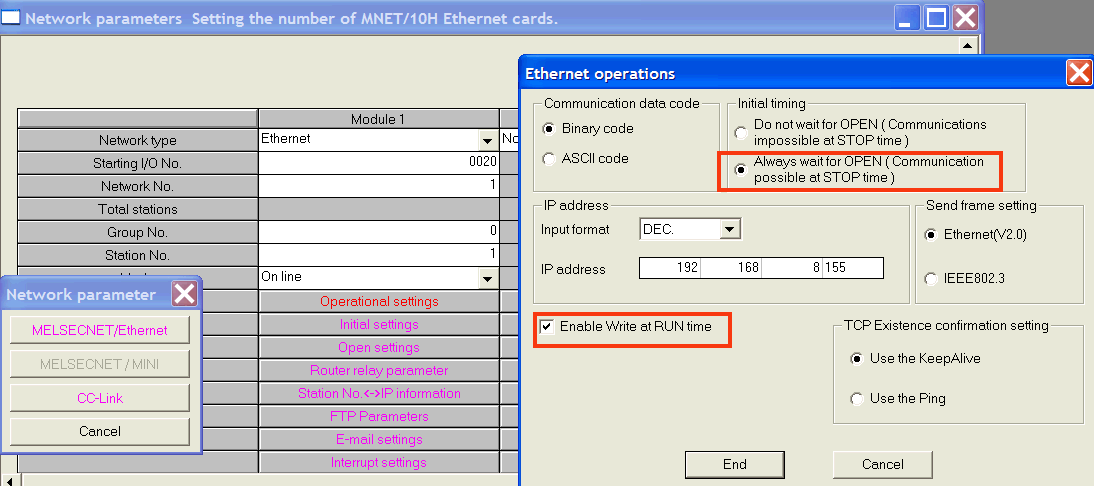Screen dimensions: 1094x486
Task: Open the On line mode dropdown
Action: click(487, 278)
